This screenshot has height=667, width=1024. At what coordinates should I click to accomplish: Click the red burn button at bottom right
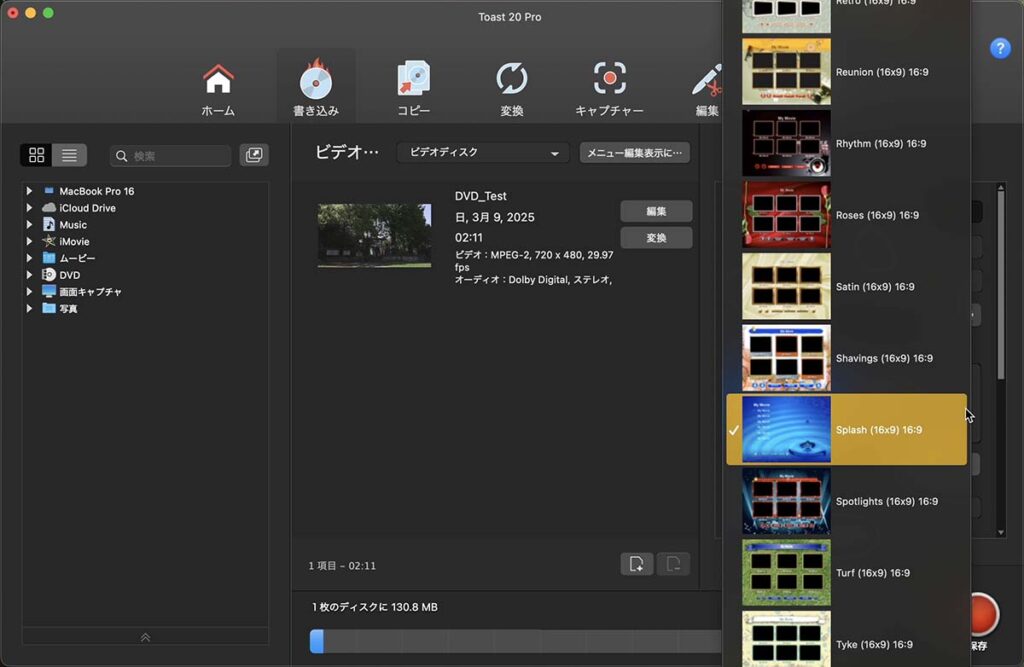point(984,614)
